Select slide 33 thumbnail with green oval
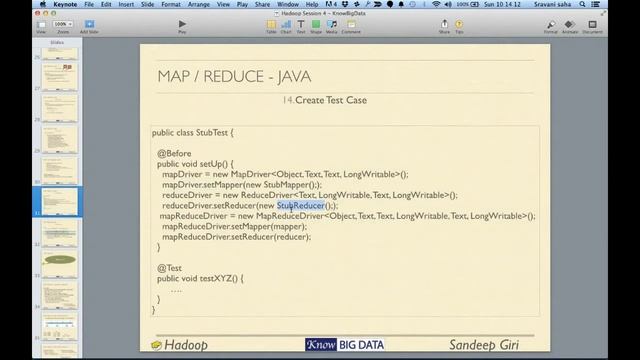 coord(60,264)
